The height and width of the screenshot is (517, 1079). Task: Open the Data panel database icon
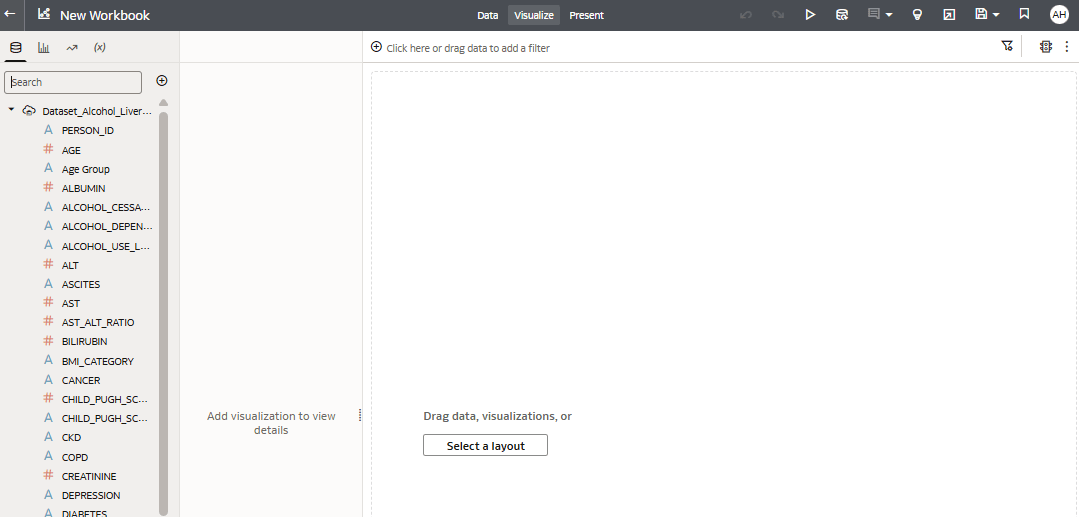(x=16, y=48)
